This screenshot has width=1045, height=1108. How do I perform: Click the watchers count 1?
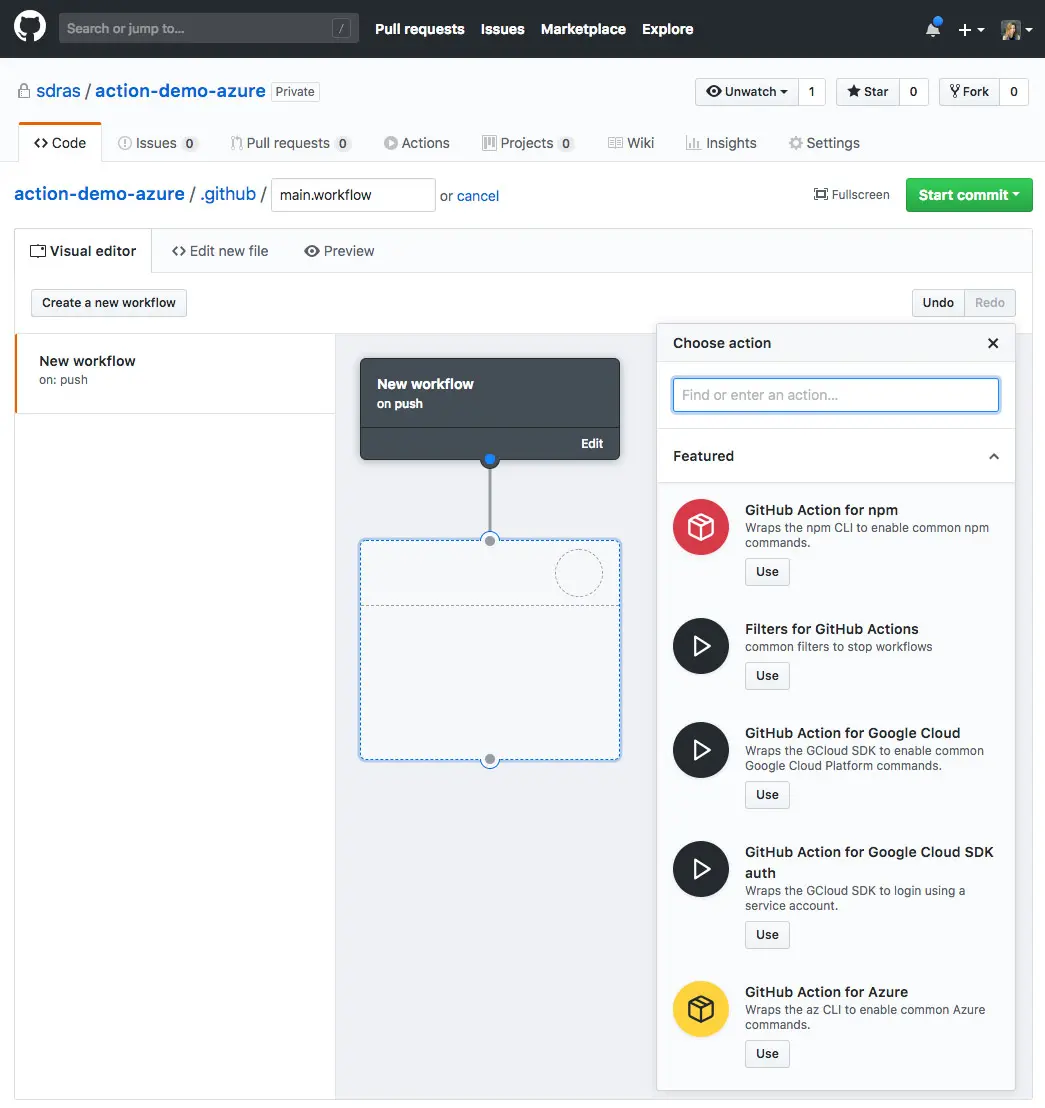coord(812,91)
